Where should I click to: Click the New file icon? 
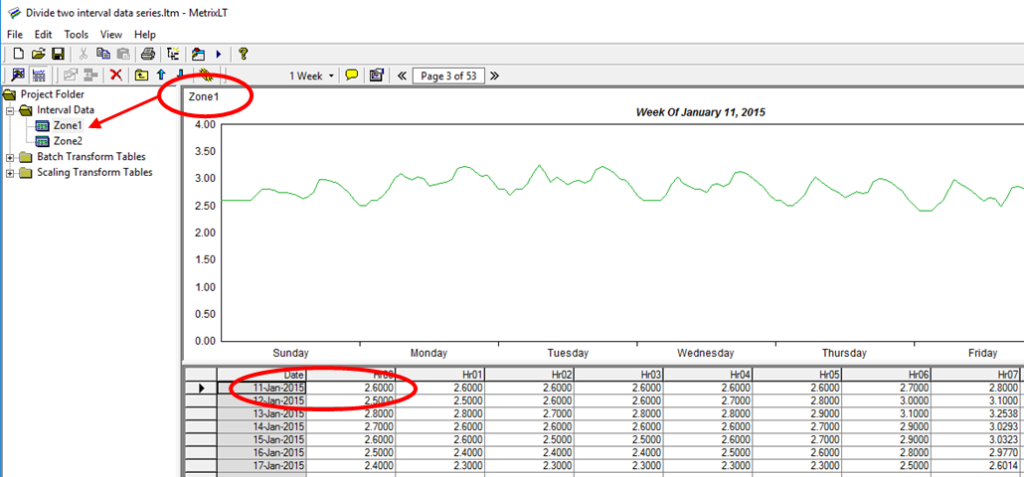pyautogui.click(x=18, y=54)
